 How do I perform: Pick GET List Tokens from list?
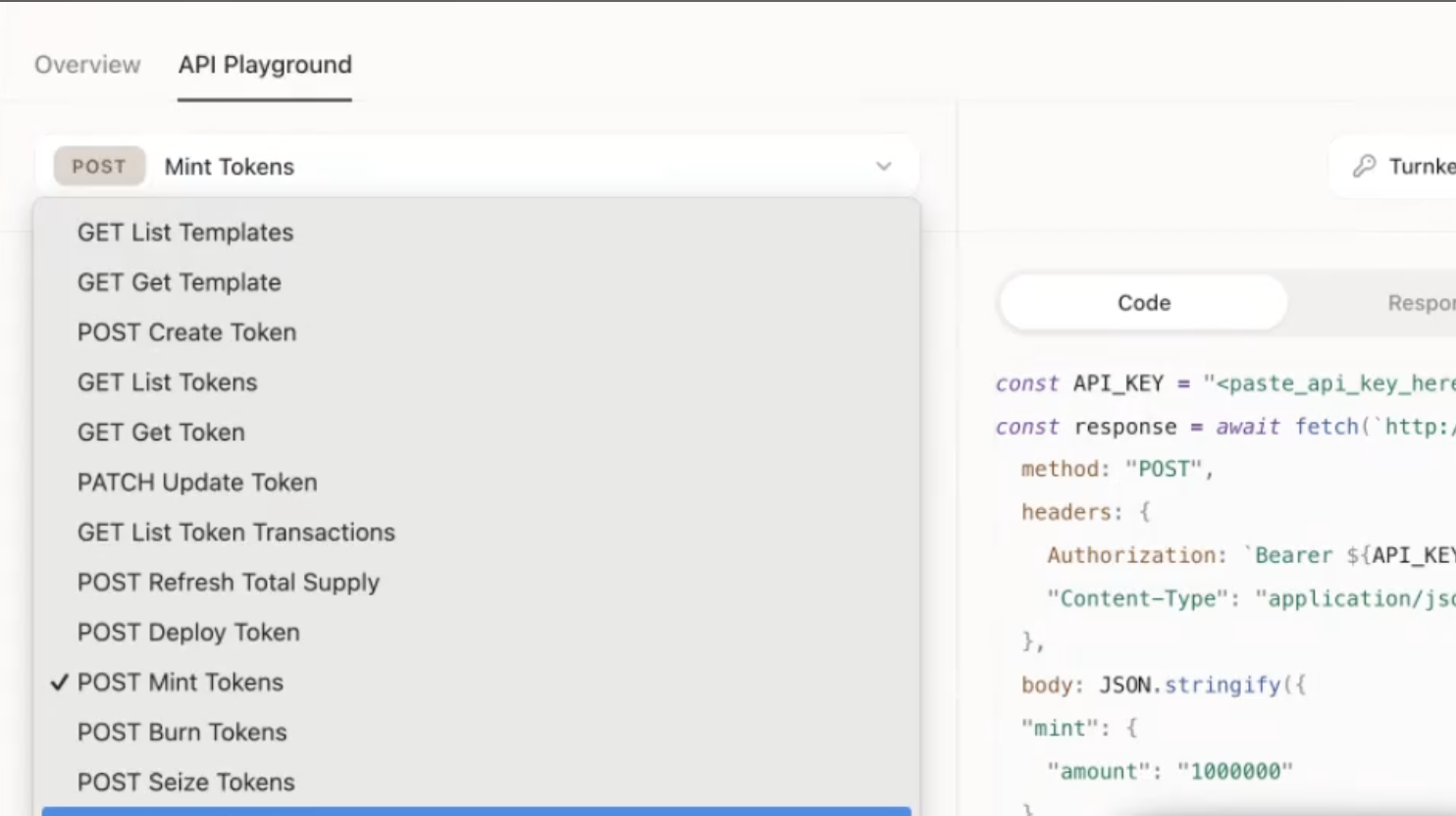pos(168,382)
